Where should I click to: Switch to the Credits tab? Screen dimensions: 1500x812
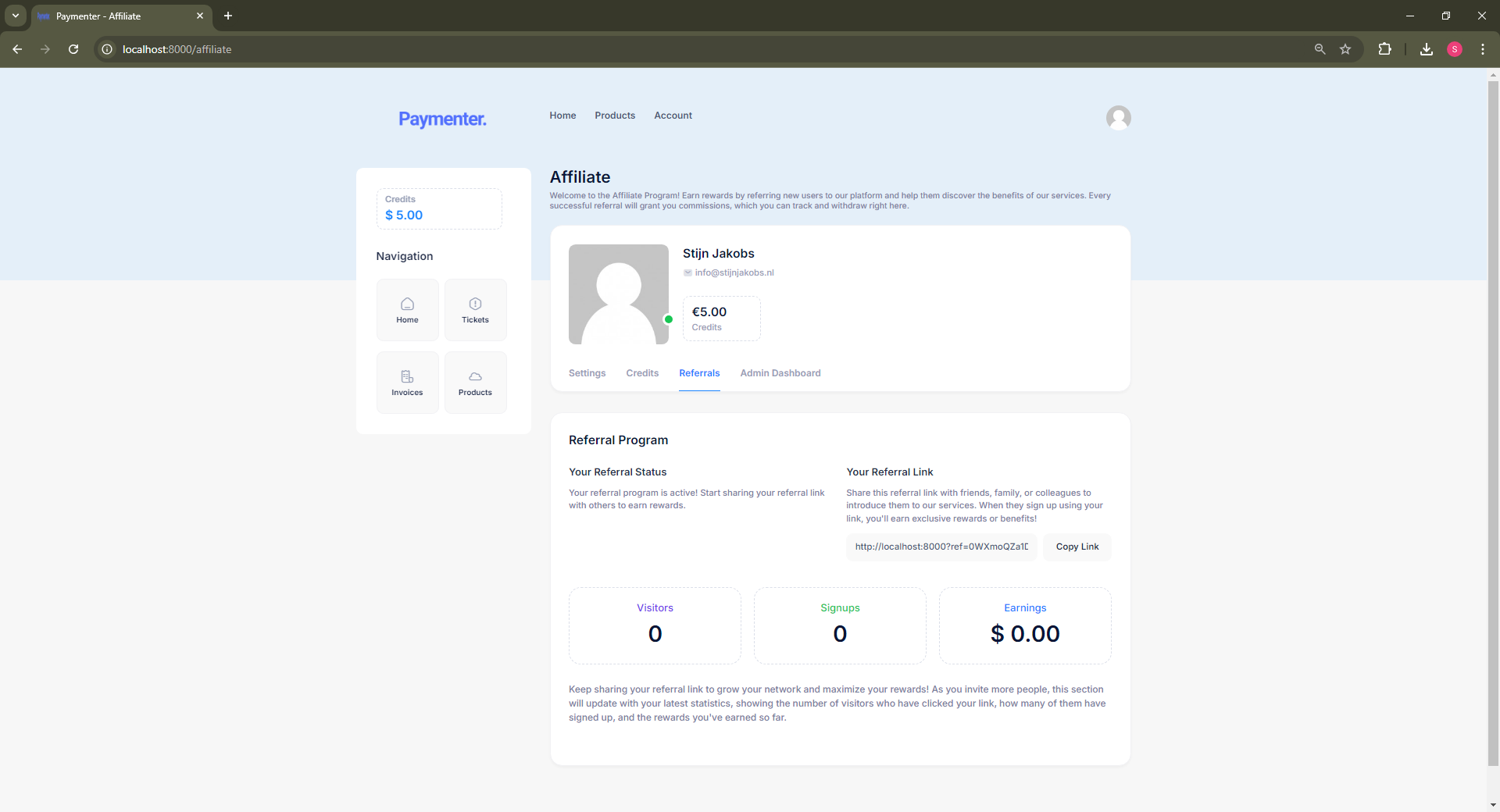pyautogui.click(x=642, y=373)
